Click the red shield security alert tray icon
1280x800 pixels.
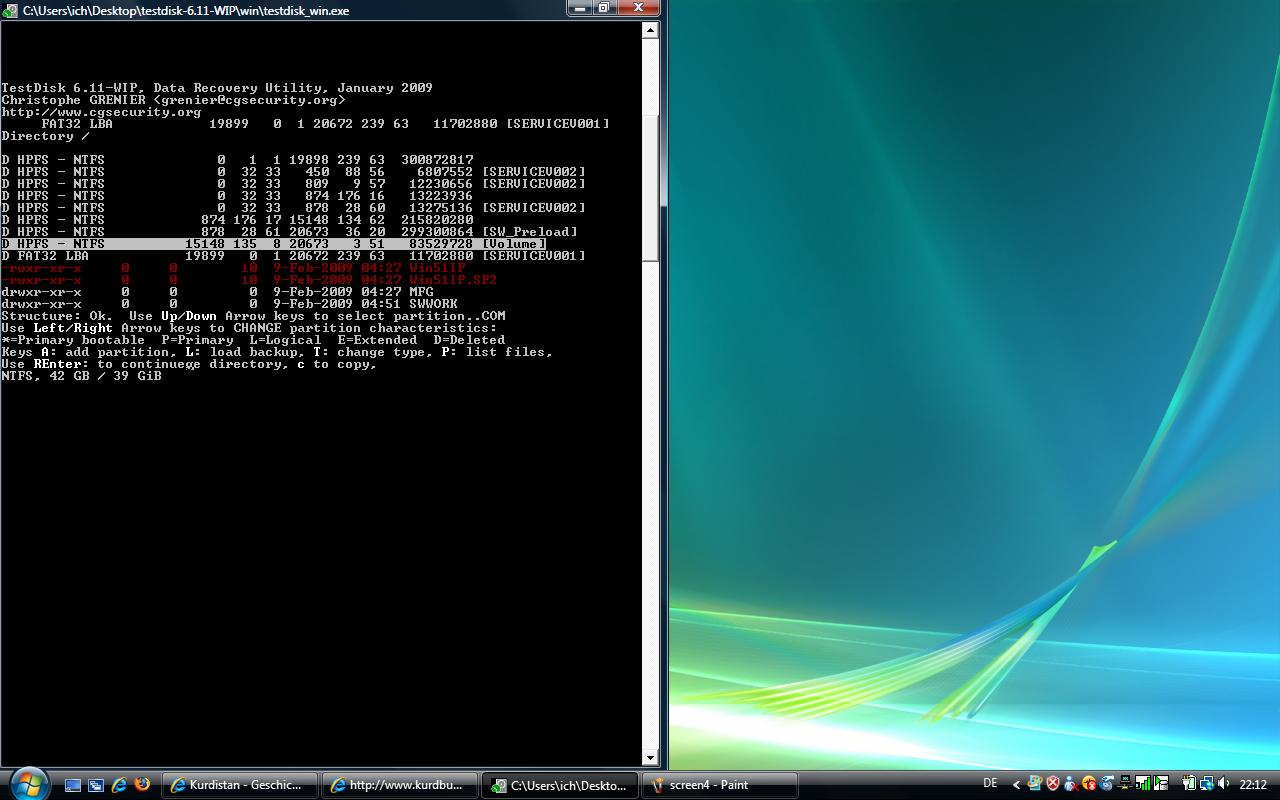point(1053,783)
